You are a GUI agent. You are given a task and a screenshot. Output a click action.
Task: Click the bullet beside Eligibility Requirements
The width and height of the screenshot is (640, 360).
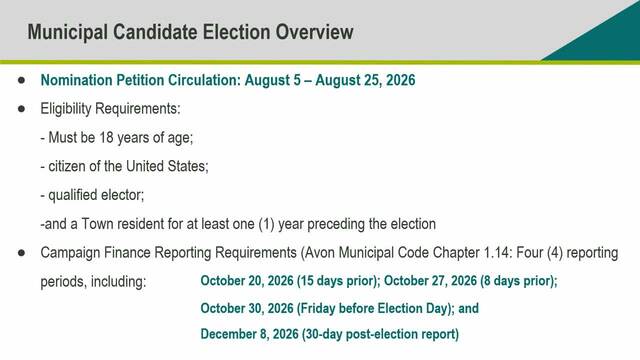pos(22,109)
